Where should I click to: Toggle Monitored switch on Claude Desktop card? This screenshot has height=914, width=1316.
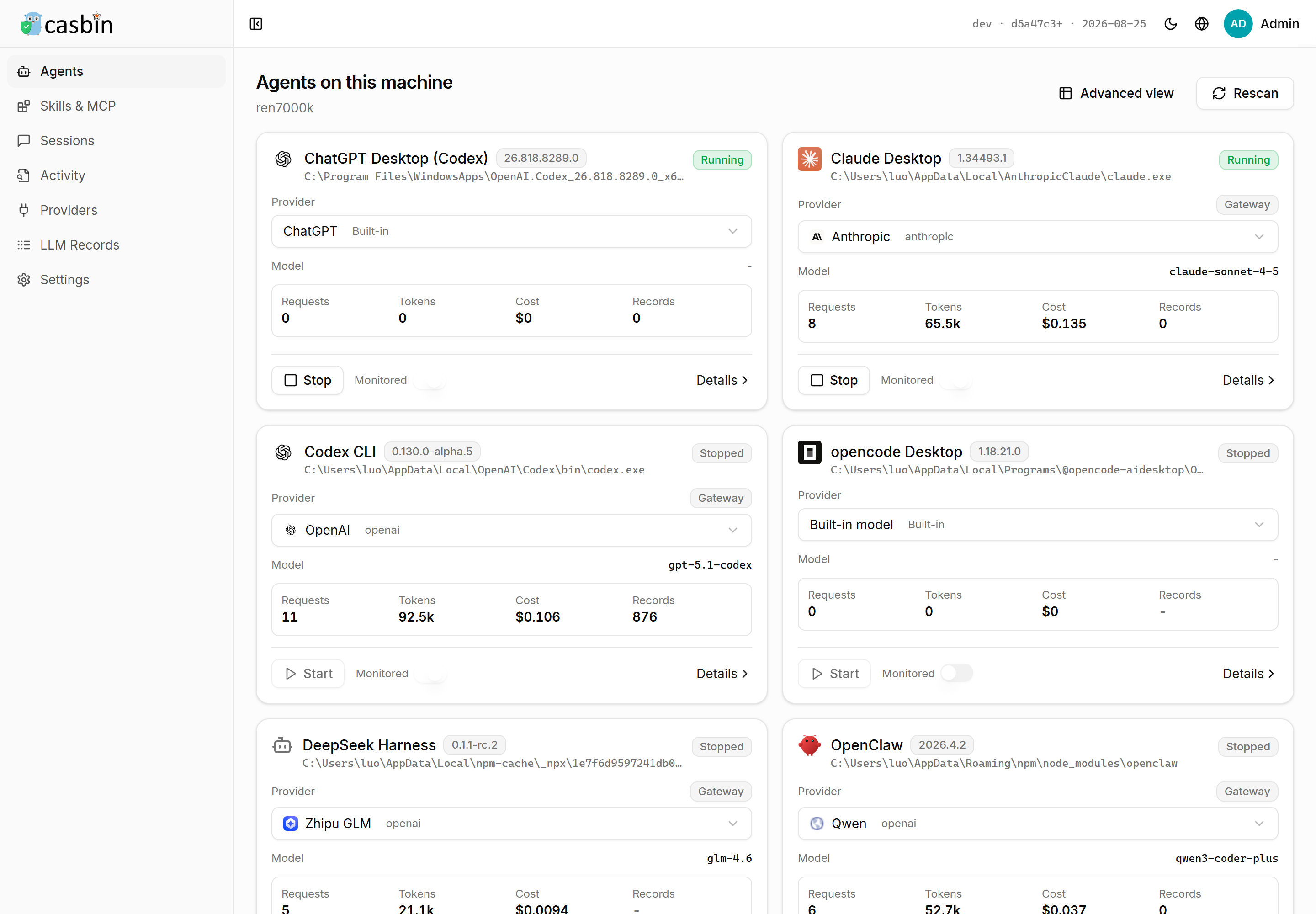(x=957, y=380)
